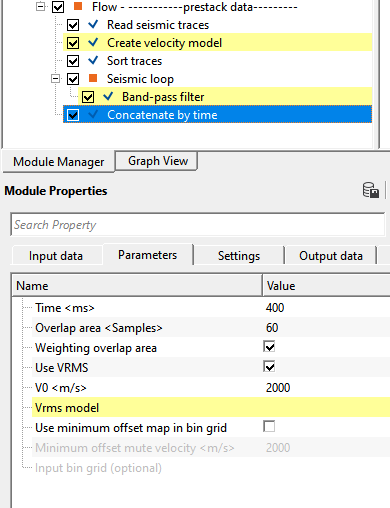Screen dimensions: 390x508
Task: Click the blue check status icon for Band-pass filter
Action: 108,96
